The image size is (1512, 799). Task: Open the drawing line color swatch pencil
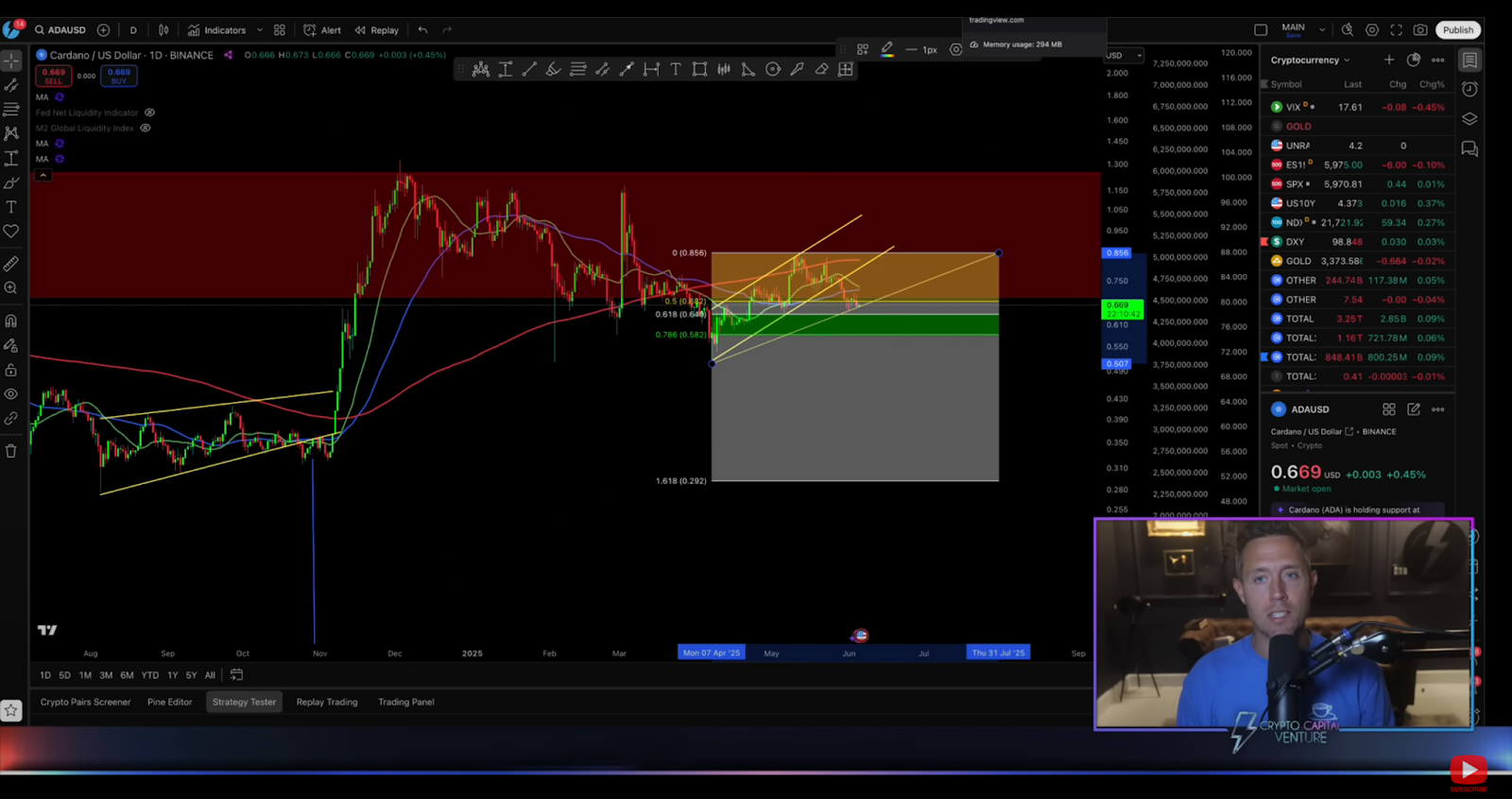[x=887, y=49]
